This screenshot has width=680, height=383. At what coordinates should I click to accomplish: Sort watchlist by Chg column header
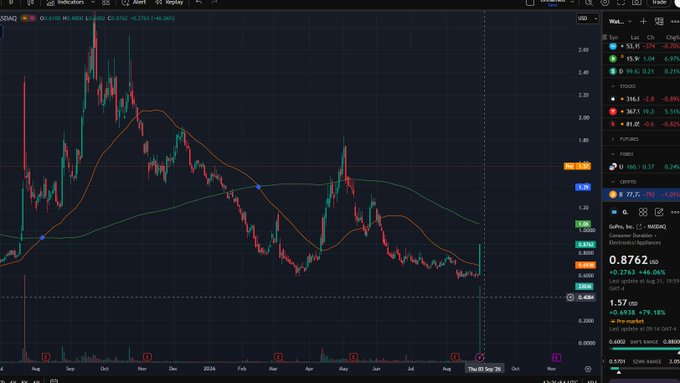pos(651,37)
